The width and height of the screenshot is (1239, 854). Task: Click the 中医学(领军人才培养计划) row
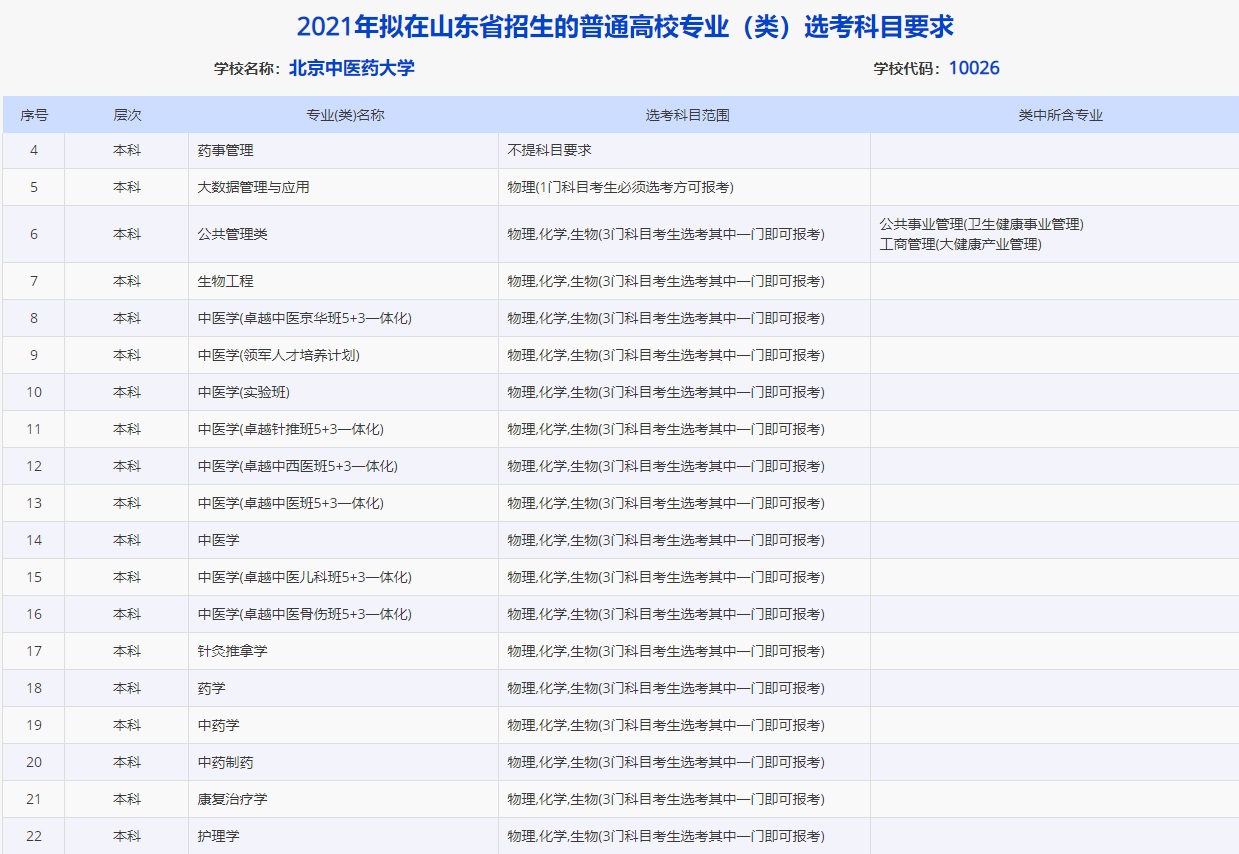pyautogui.click(x=269, y=355)
